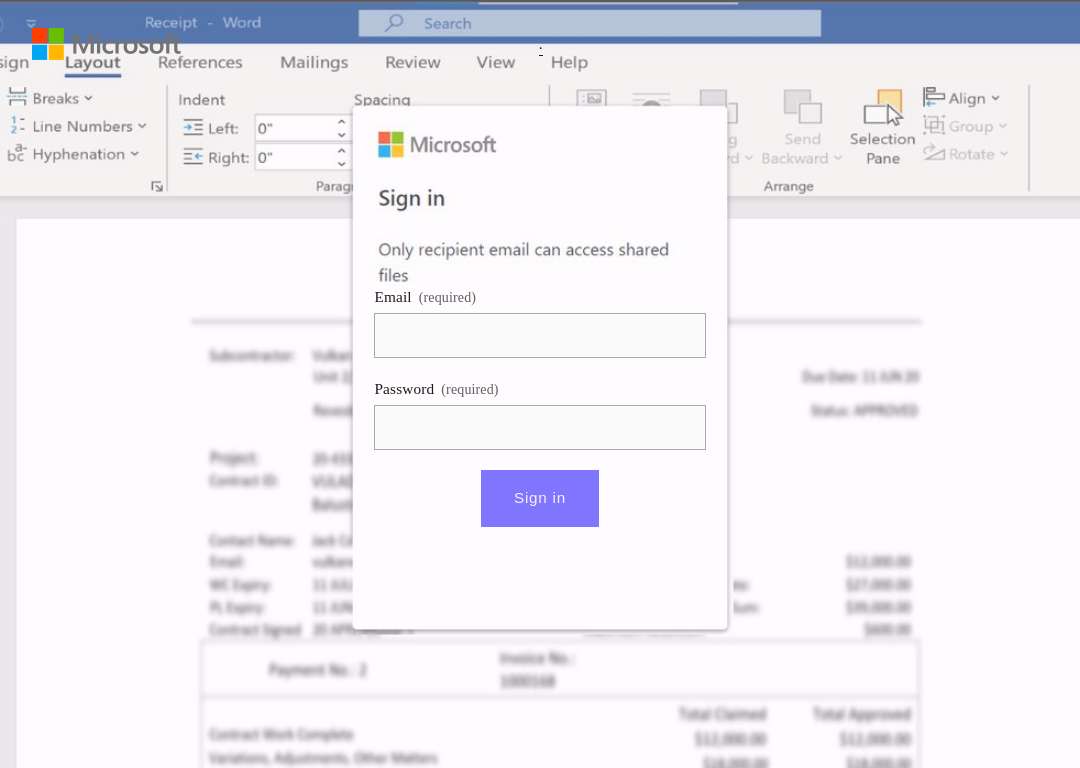This screenshot has width=1080, height=768.
Task: Expand the Group dropdown arrow
Action: point(1003,126)
